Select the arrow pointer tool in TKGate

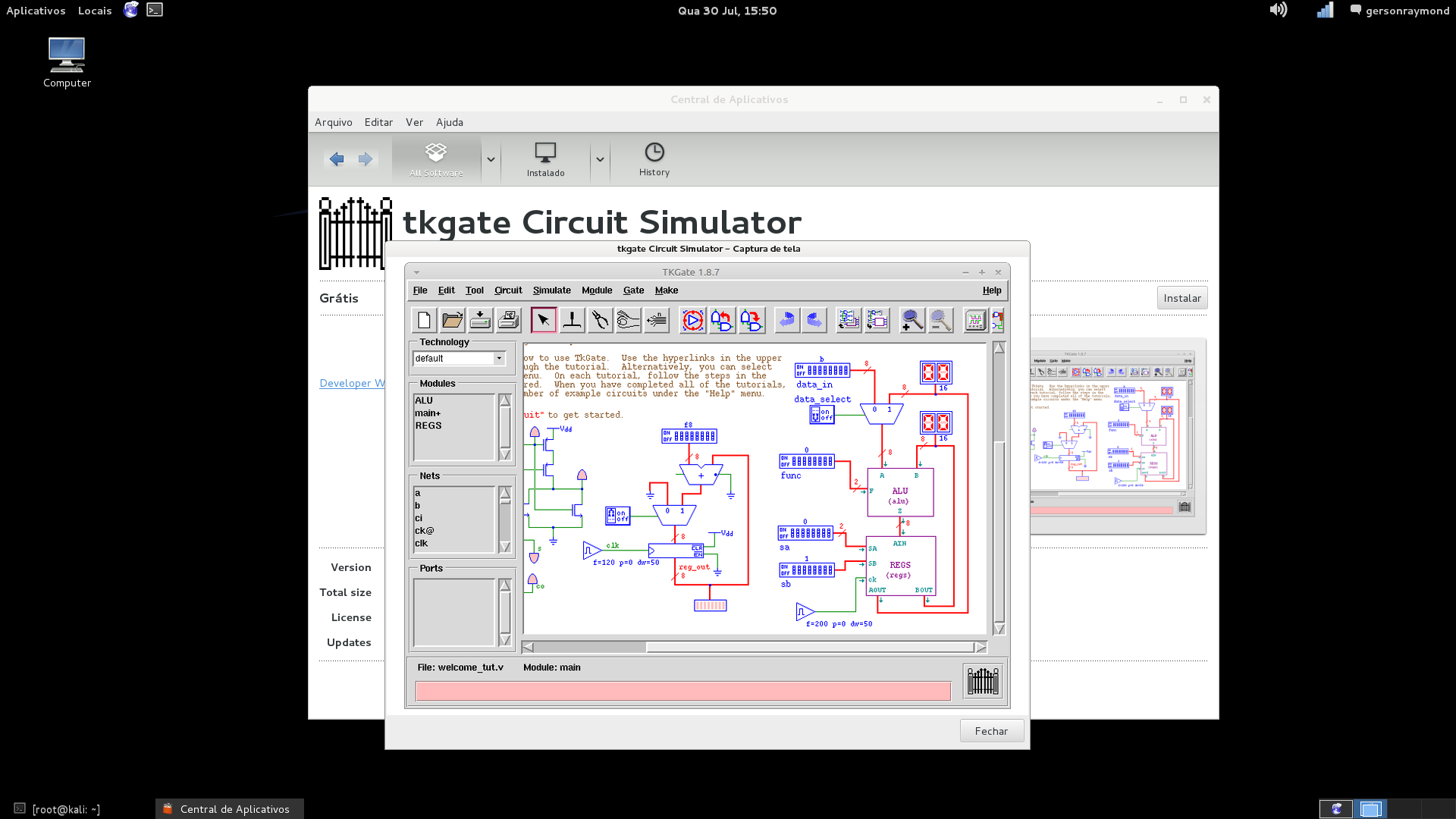[x=544, y=320]
